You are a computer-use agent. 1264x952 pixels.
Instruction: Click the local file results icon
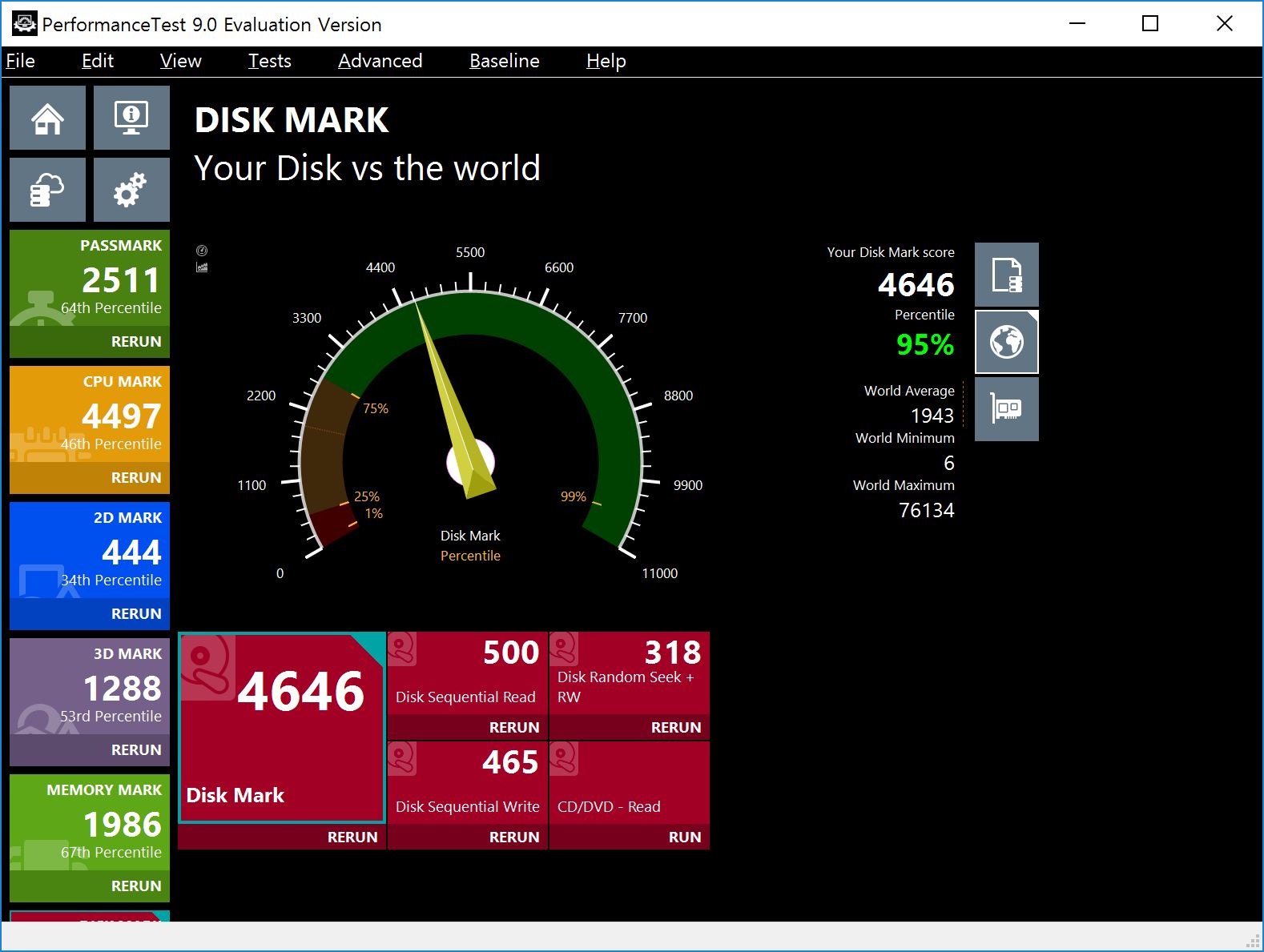tap(1007, 275)
